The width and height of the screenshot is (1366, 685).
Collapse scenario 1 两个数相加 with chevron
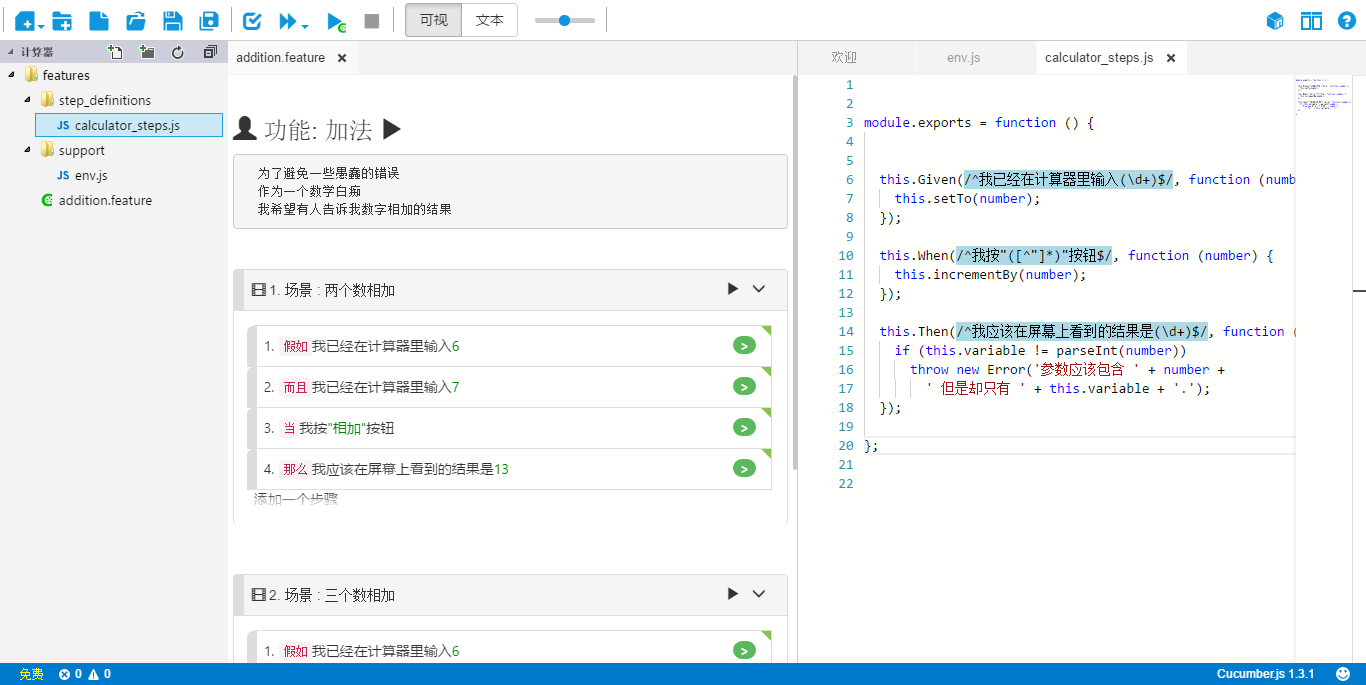[759, 289]
